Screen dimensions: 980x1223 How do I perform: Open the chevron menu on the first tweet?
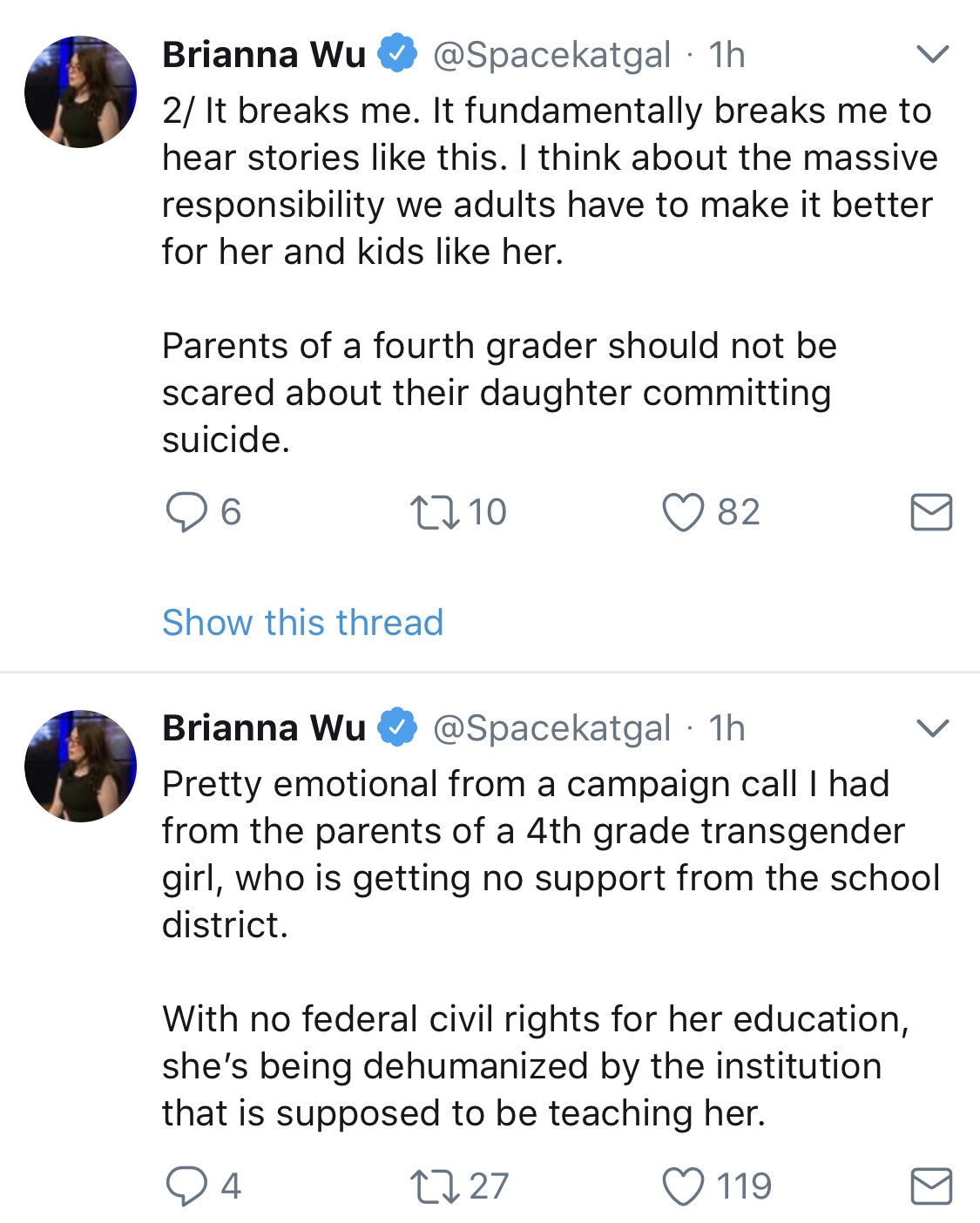point(932,55)
